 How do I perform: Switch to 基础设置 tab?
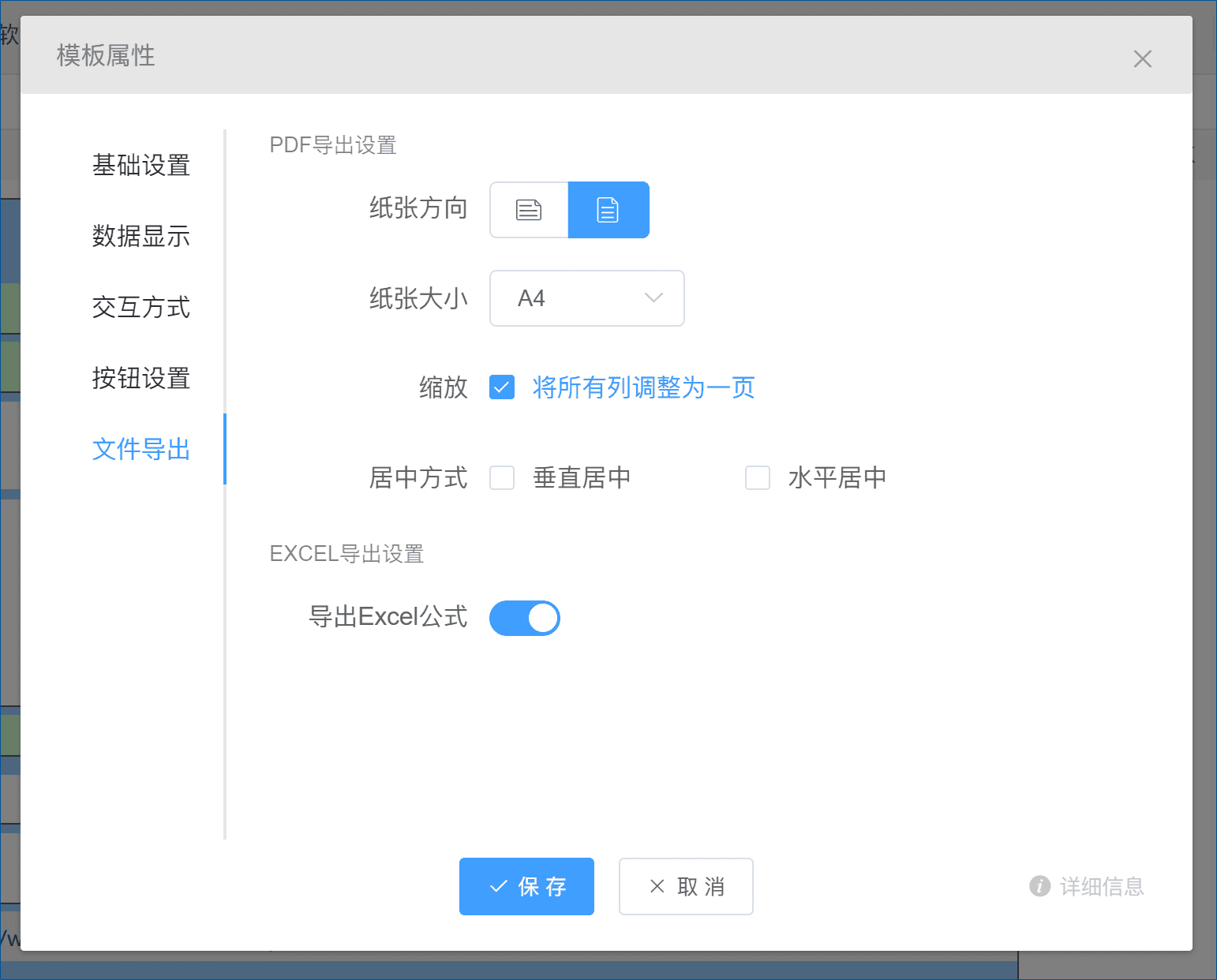pos(141,165)
